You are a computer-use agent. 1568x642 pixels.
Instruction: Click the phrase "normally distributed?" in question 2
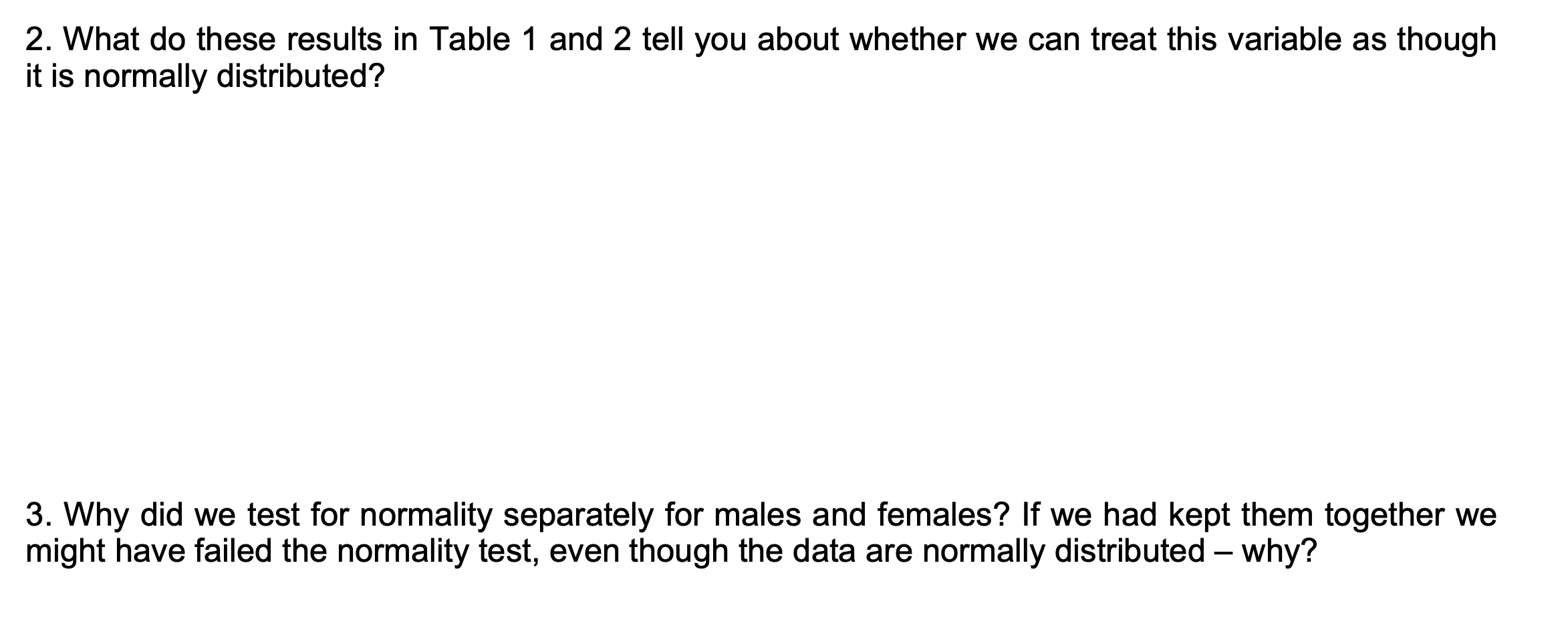tap(235, 78)
